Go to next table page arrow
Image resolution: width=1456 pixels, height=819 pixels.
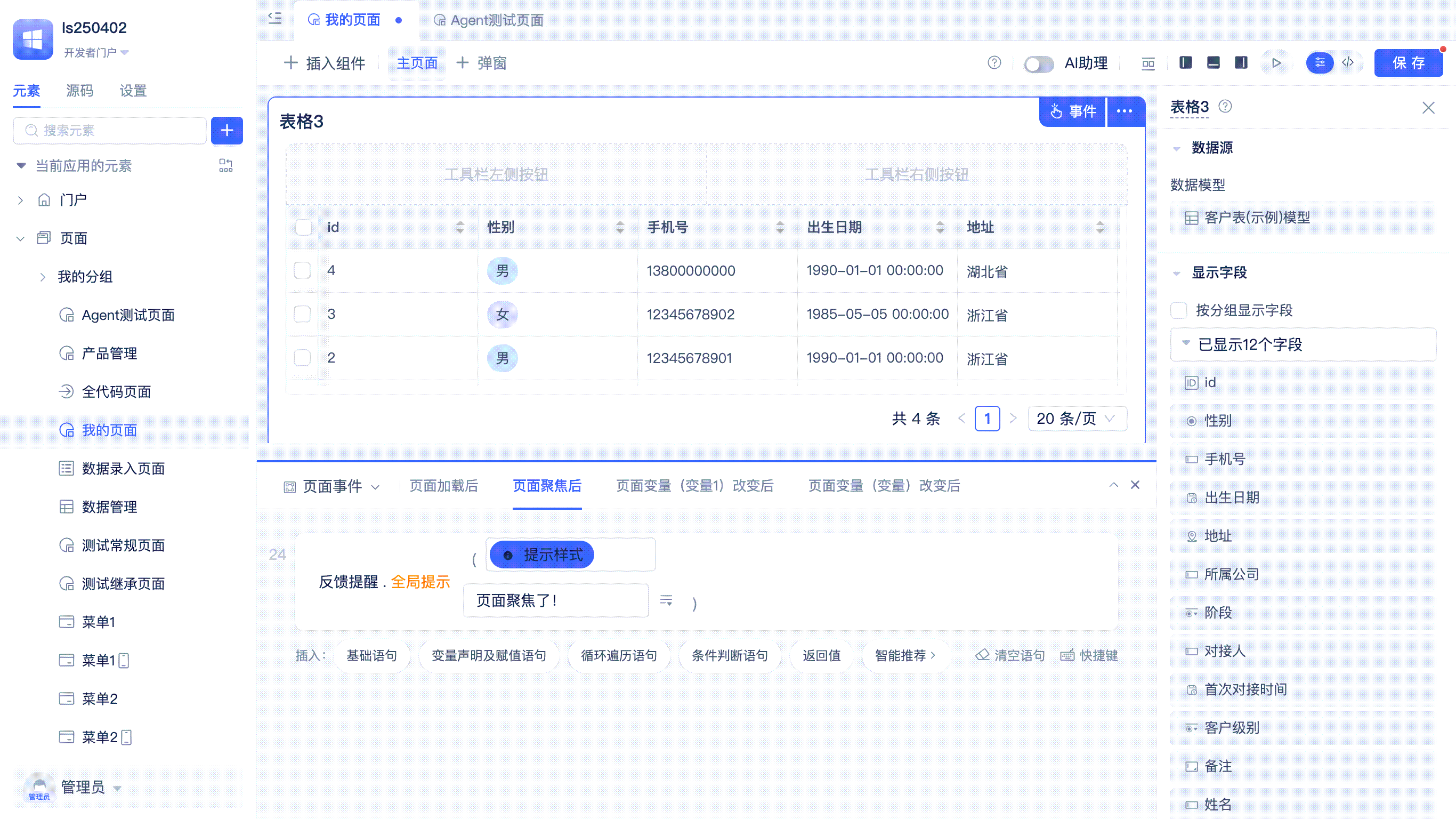pyautogui.click(x=1013, y=419)
